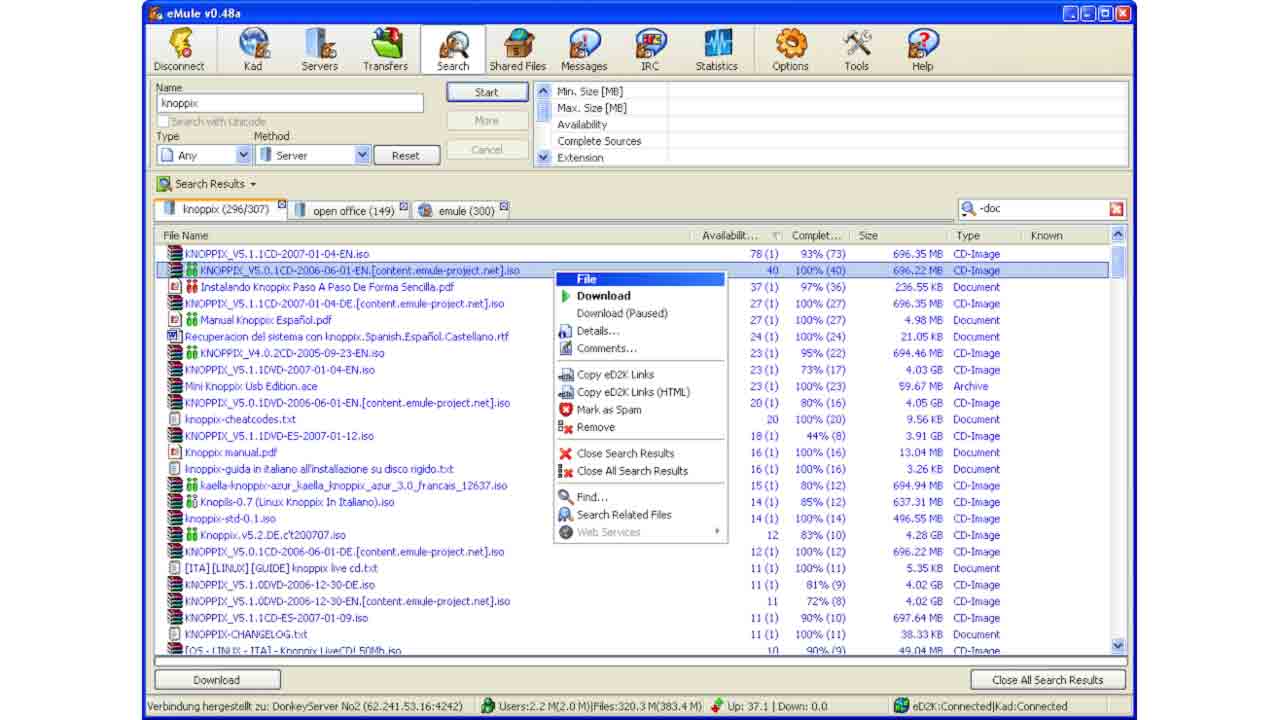The width and height of the screenshot is (1280, 720).
Task: Open eMule Options
Action: pyautogui.click(x=789, y=48)
